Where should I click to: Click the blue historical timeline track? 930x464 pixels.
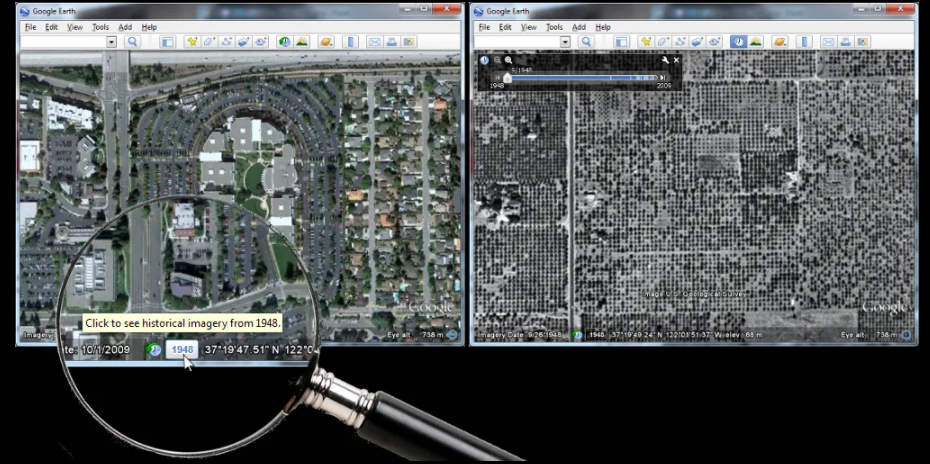coord(584,78)
